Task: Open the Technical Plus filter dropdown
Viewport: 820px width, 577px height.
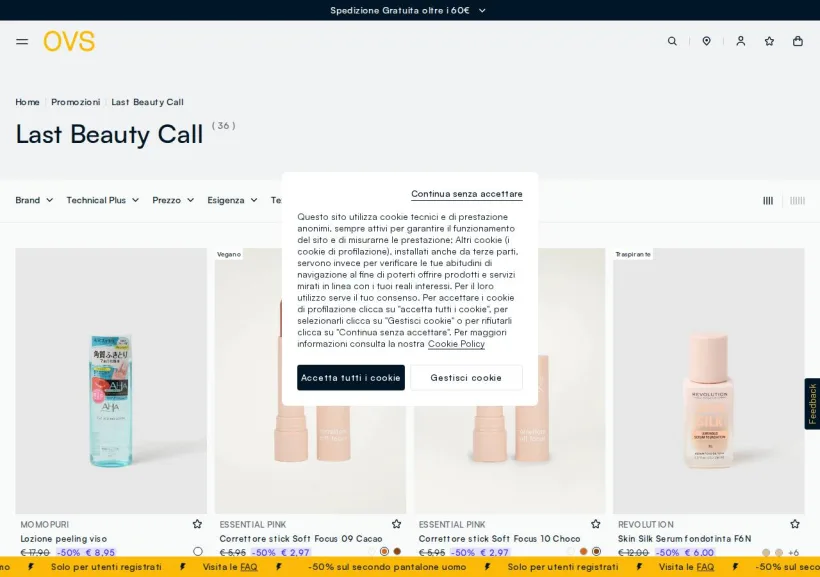Action: (x=102, y=200)
